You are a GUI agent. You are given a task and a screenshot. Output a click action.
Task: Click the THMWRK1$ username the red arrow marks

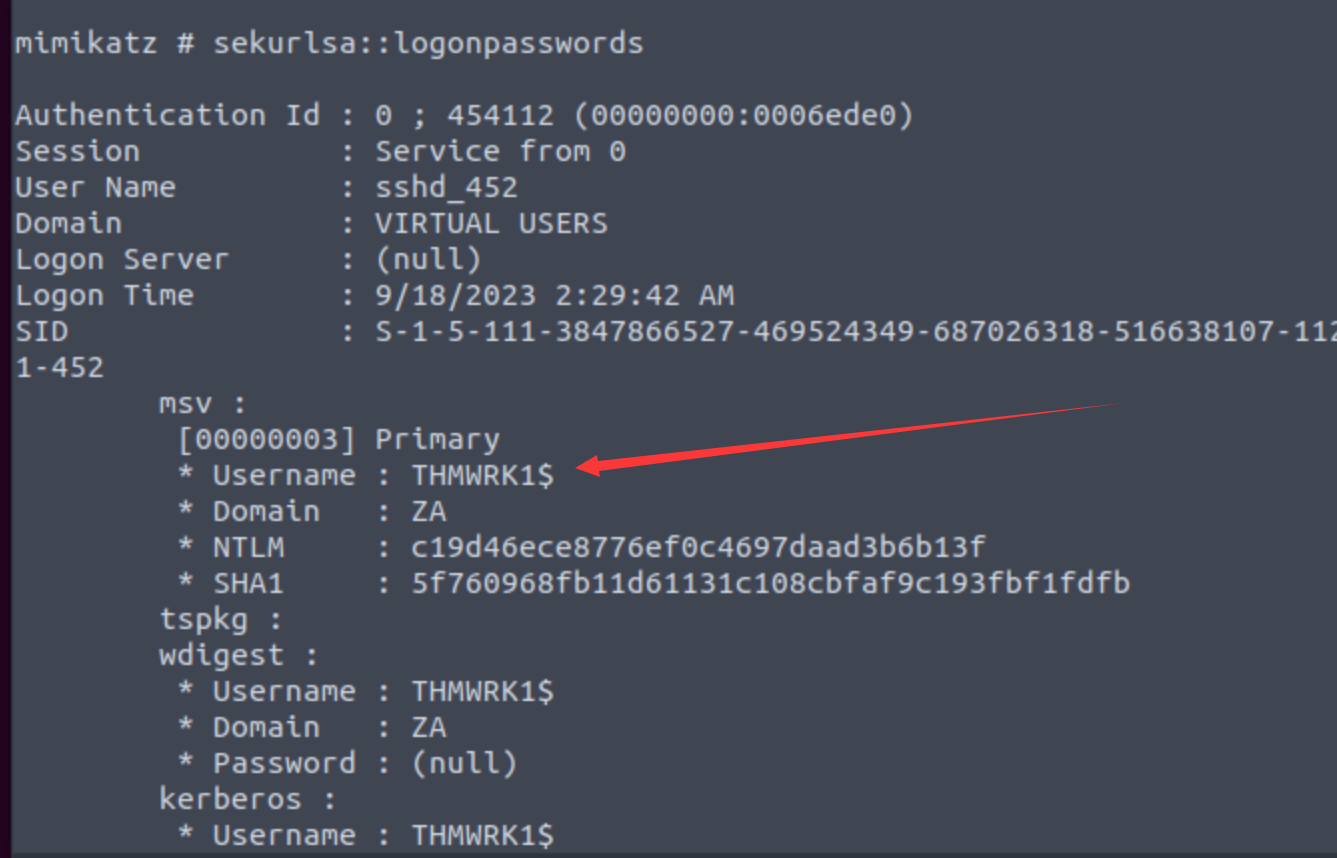tap(482, 476)
